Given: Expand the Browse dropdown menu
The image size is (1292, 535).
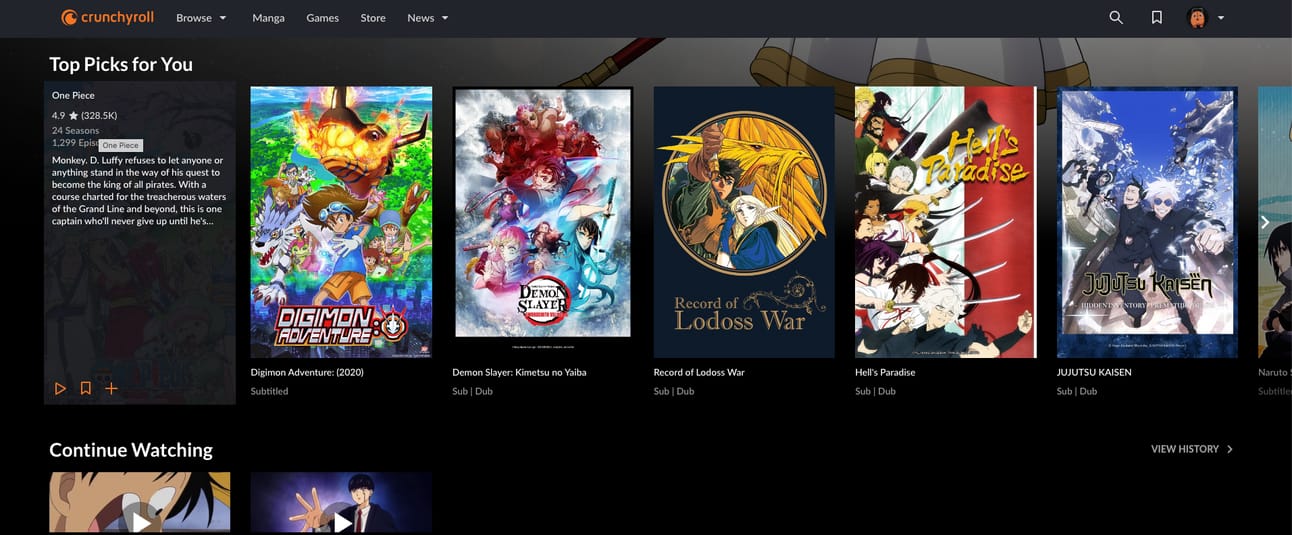Looking at the screenshot, I should coord(201,18).
